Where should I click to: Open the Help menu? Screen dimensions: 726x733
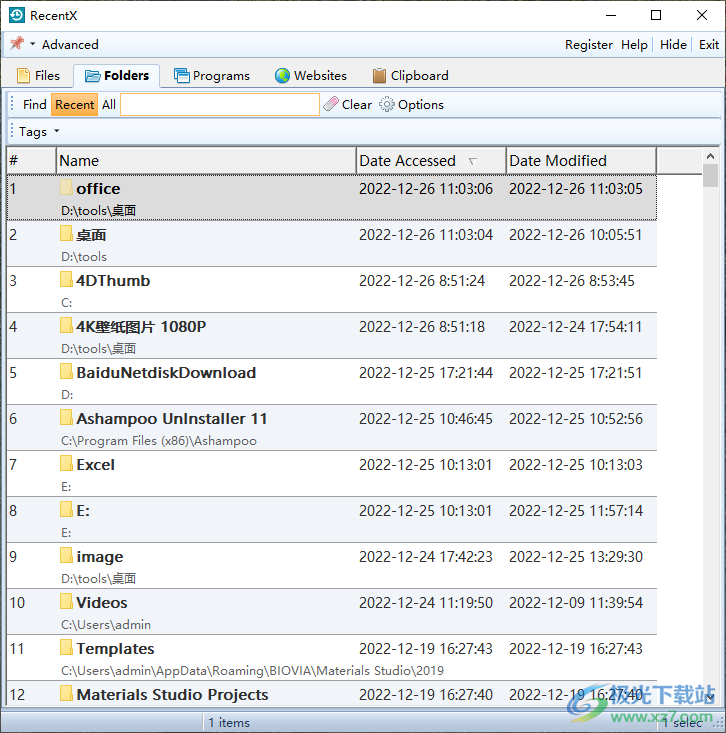click(634, 44)
